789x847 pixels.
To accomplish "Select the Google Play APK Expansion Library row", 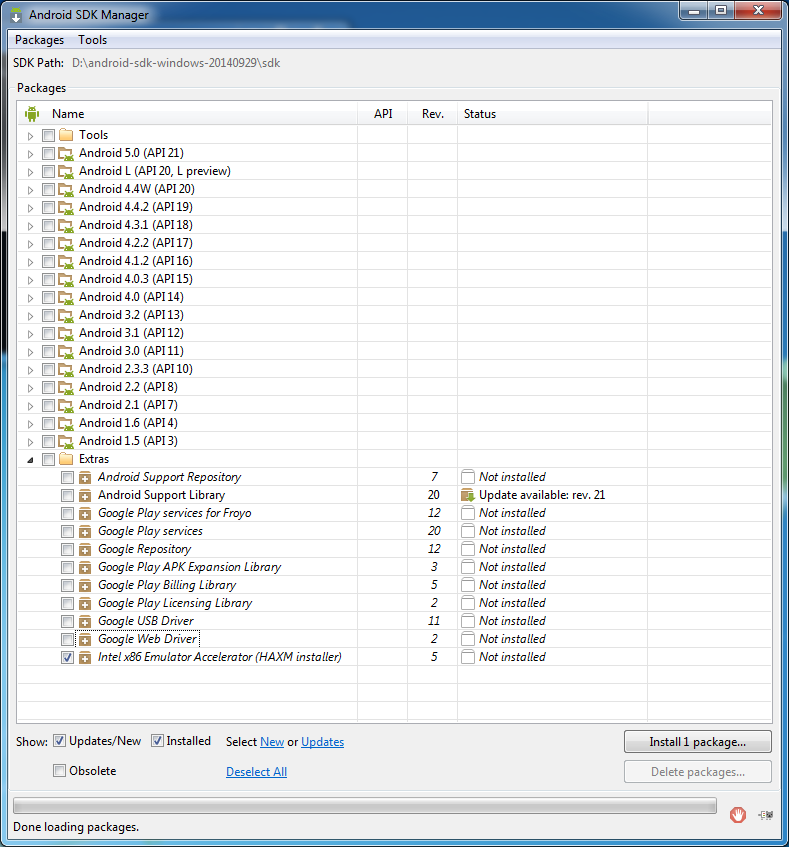I will tap(394, 567).
